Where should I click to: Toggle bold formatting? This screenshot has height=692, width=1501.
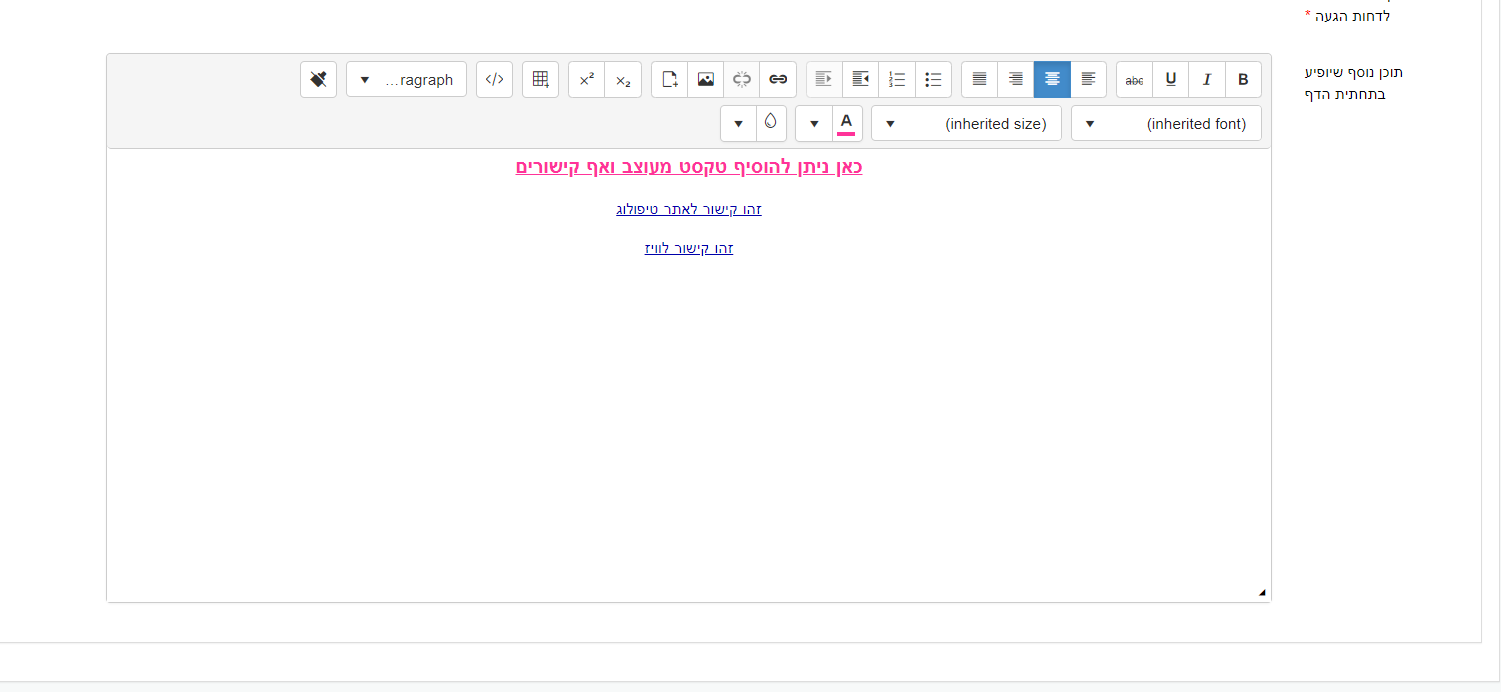click(1243, 79)
